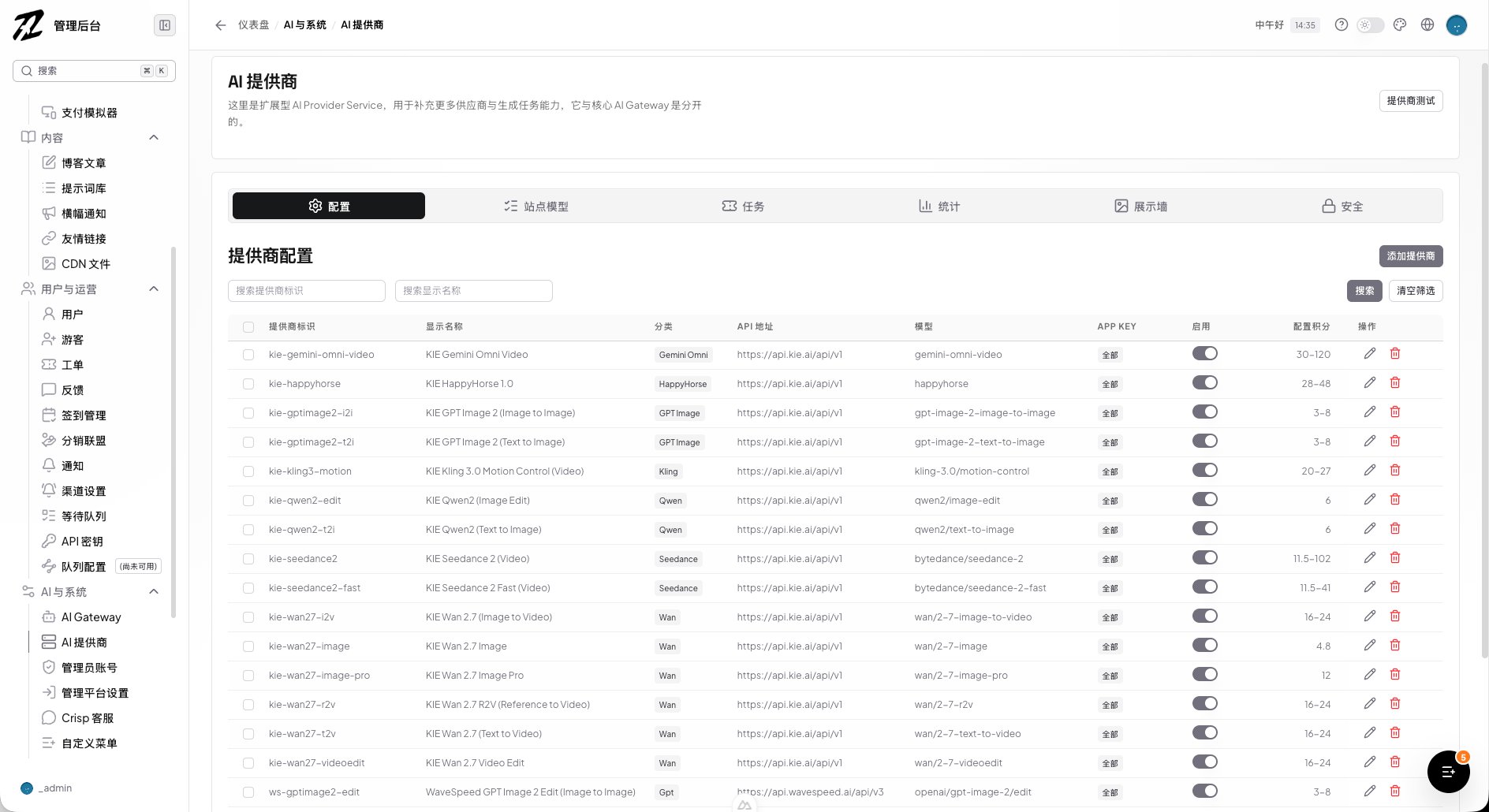Viewport: 1489px width, 812px height.
Task: Switch to the 任务 tab
Action: [x=743, y=206]
